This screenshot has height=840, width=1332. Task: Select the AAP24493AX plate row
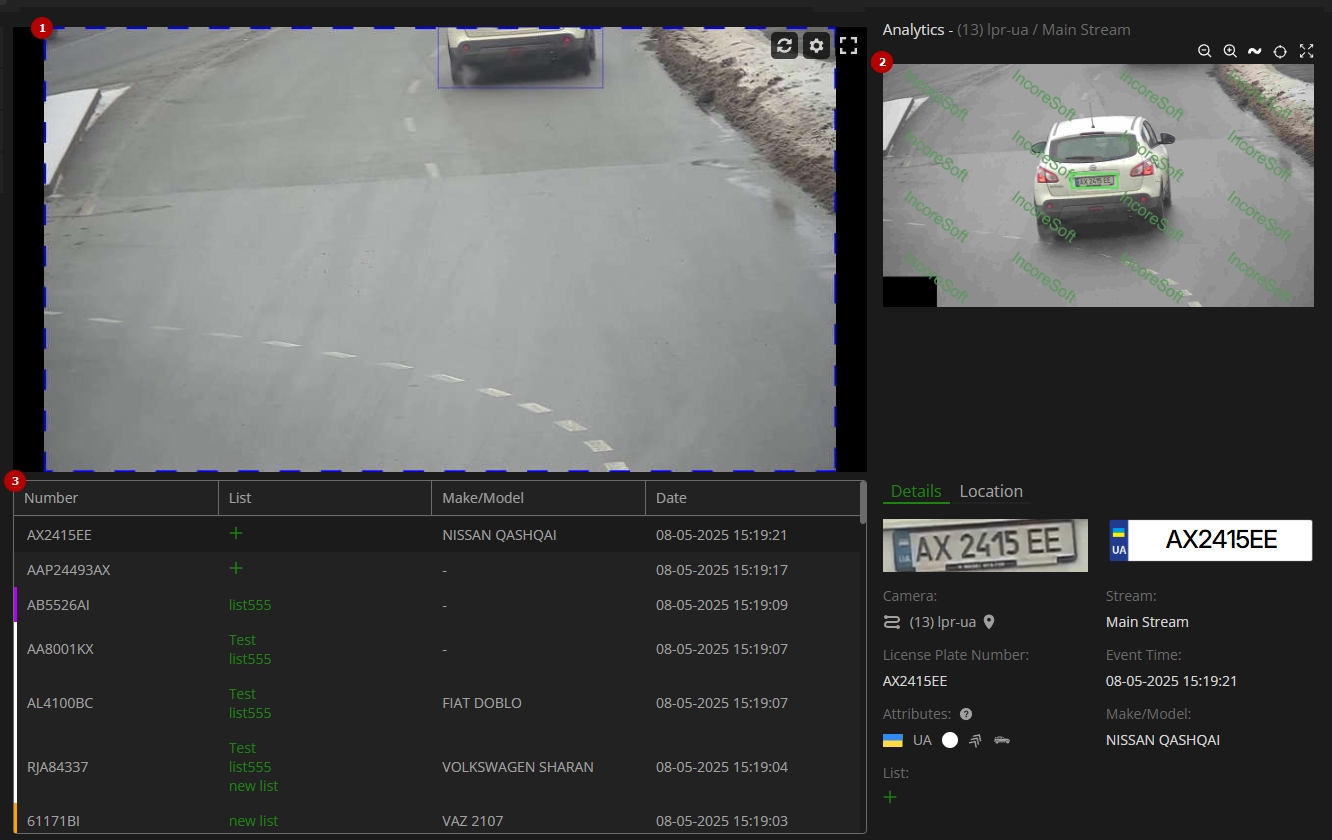437,570
